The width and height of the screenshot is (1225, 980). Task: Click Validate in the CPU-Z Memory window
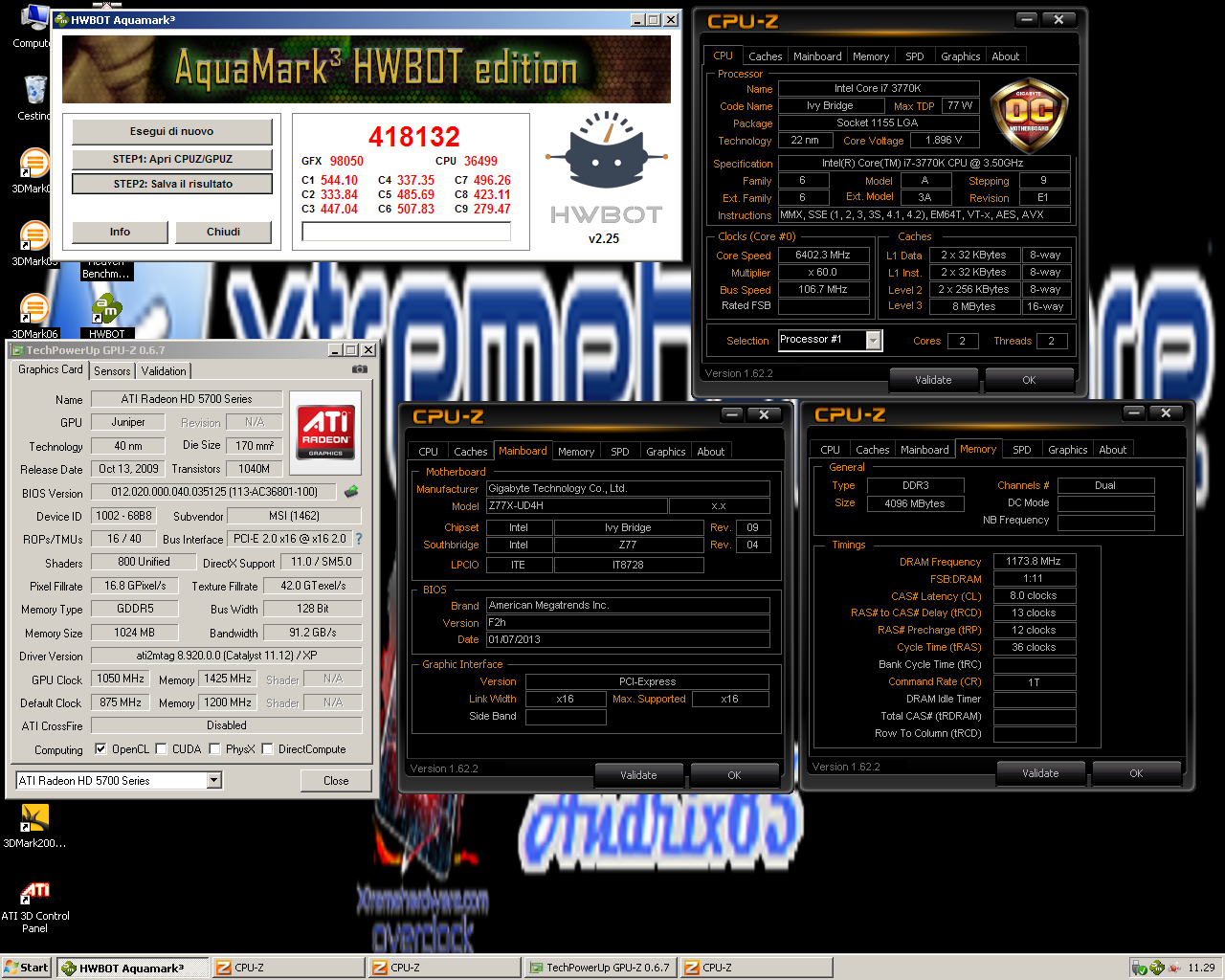pos(1040,773)
